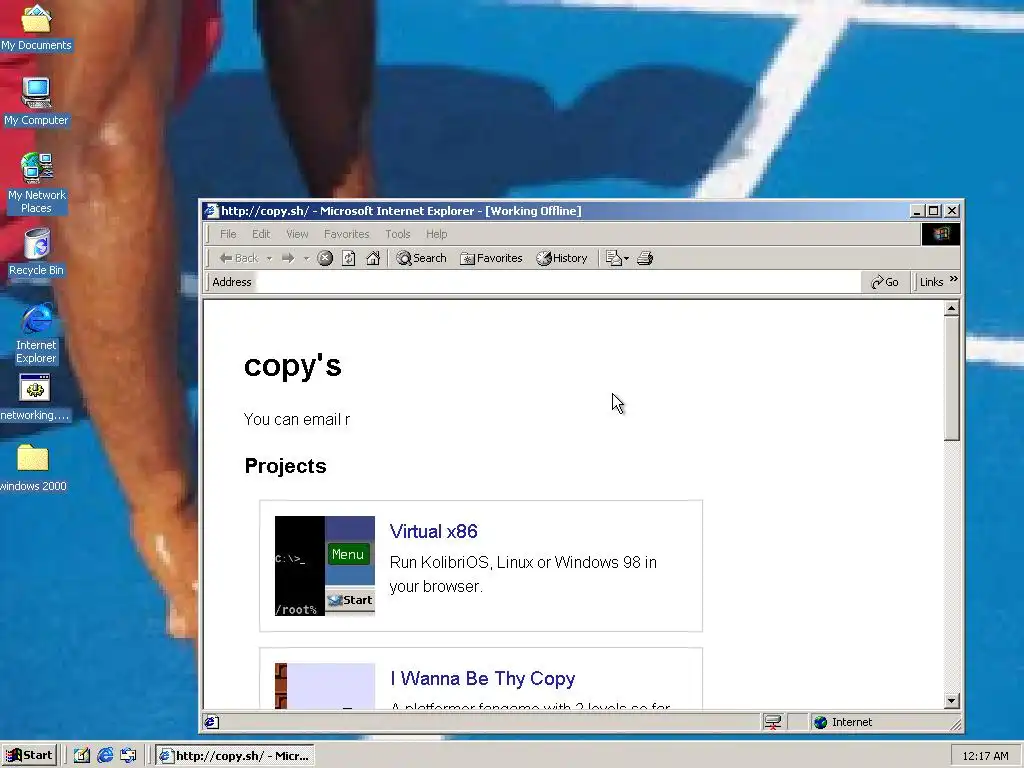Open the View menu

click(297, 234)
